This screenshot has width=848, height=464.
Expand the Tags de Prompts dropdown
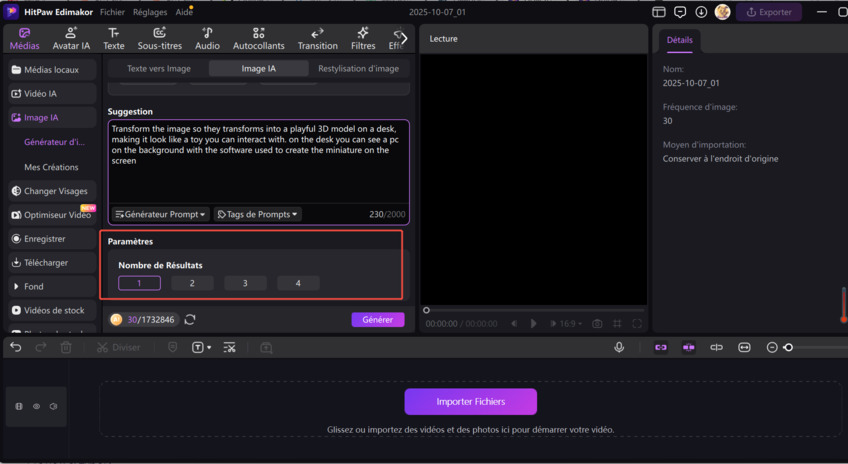[x=258, y=214]
